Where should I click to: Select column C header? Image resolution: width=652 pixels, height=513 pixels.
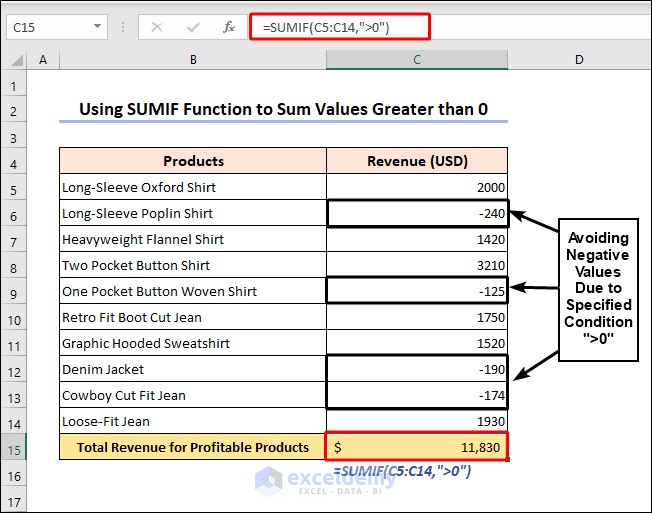click(x=417, y=61)
